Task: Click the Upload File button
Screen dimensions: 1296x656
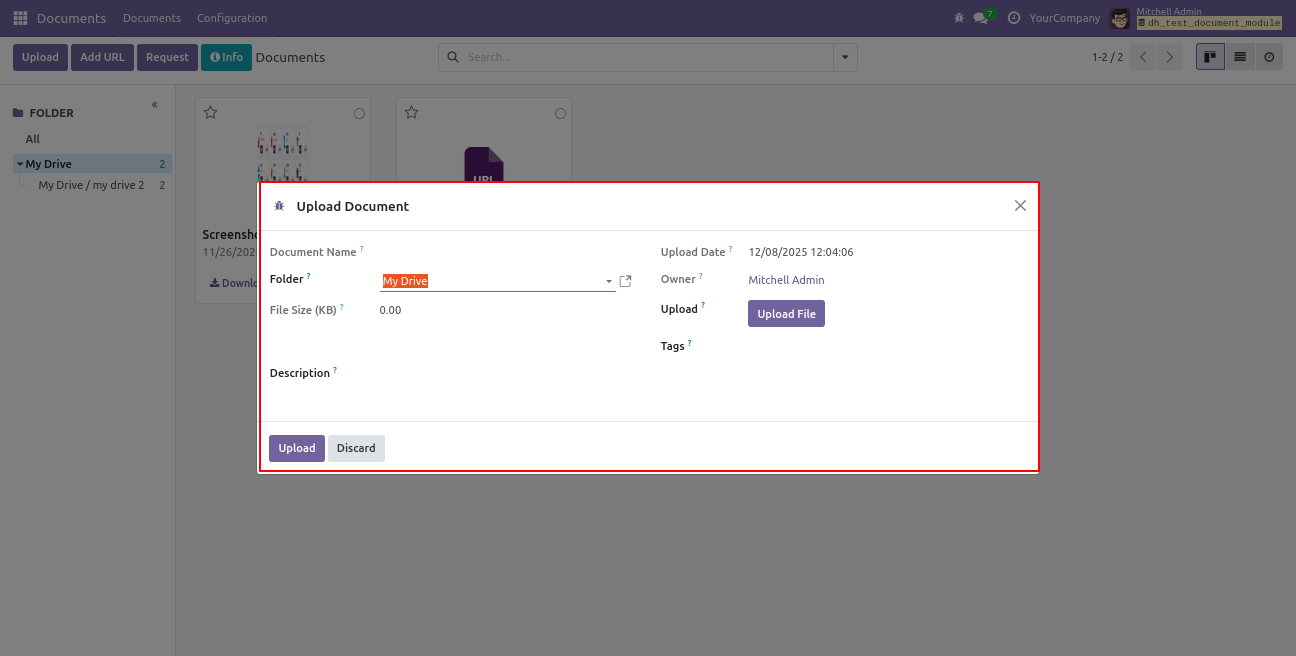Action: pyautogui.click(x=786, y=314)
